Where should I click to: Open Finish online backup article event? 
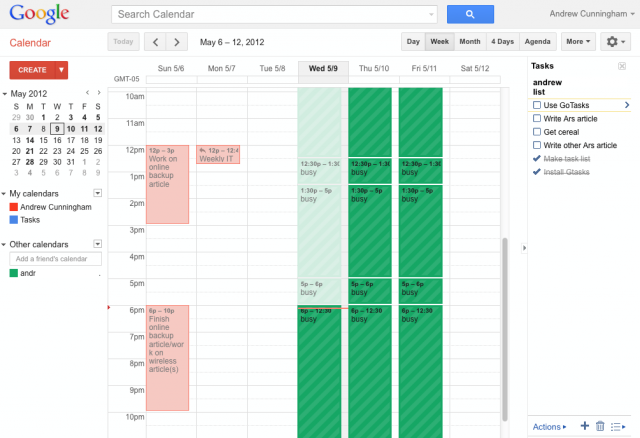pos(167,358)
